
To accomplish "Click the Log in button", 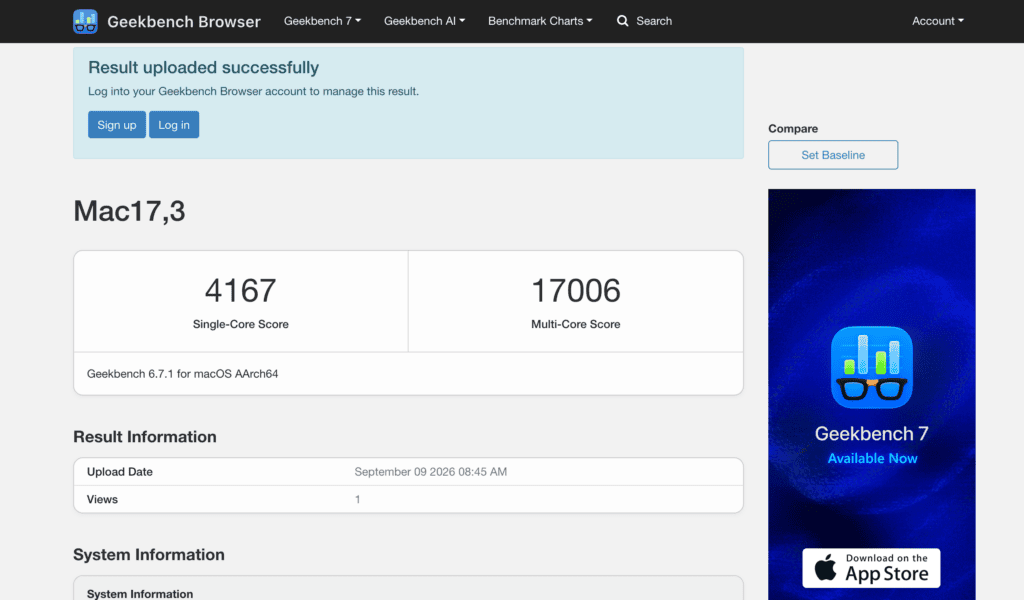I will [x=174, y=125].
